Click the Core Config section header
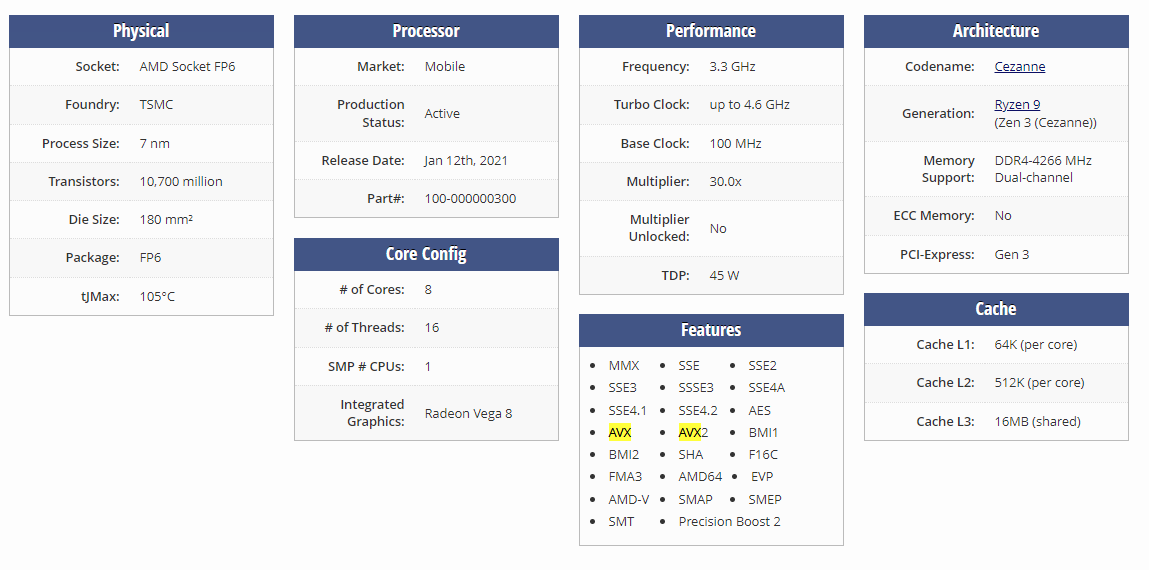1149x570 pixels. coord(426,254)
